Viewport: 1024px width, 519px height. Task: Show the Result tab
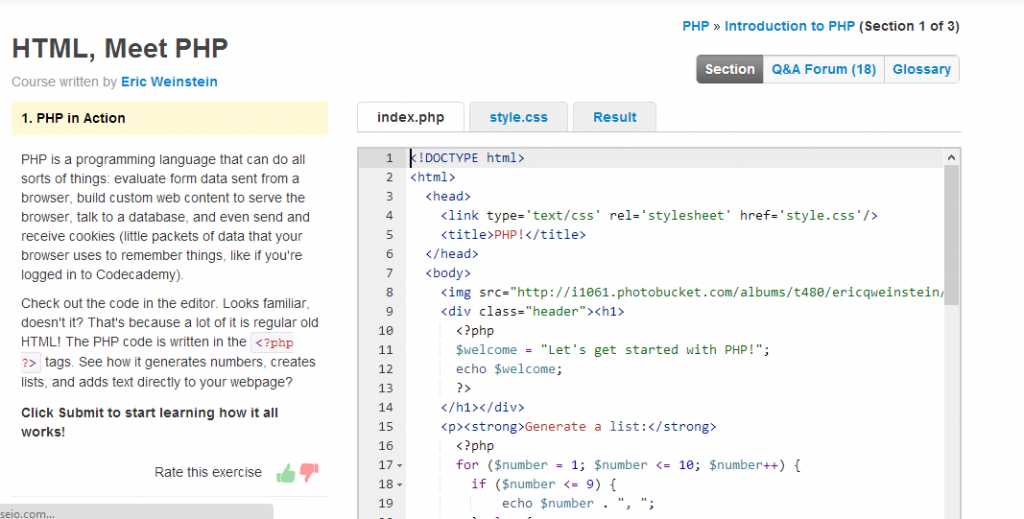615,118
